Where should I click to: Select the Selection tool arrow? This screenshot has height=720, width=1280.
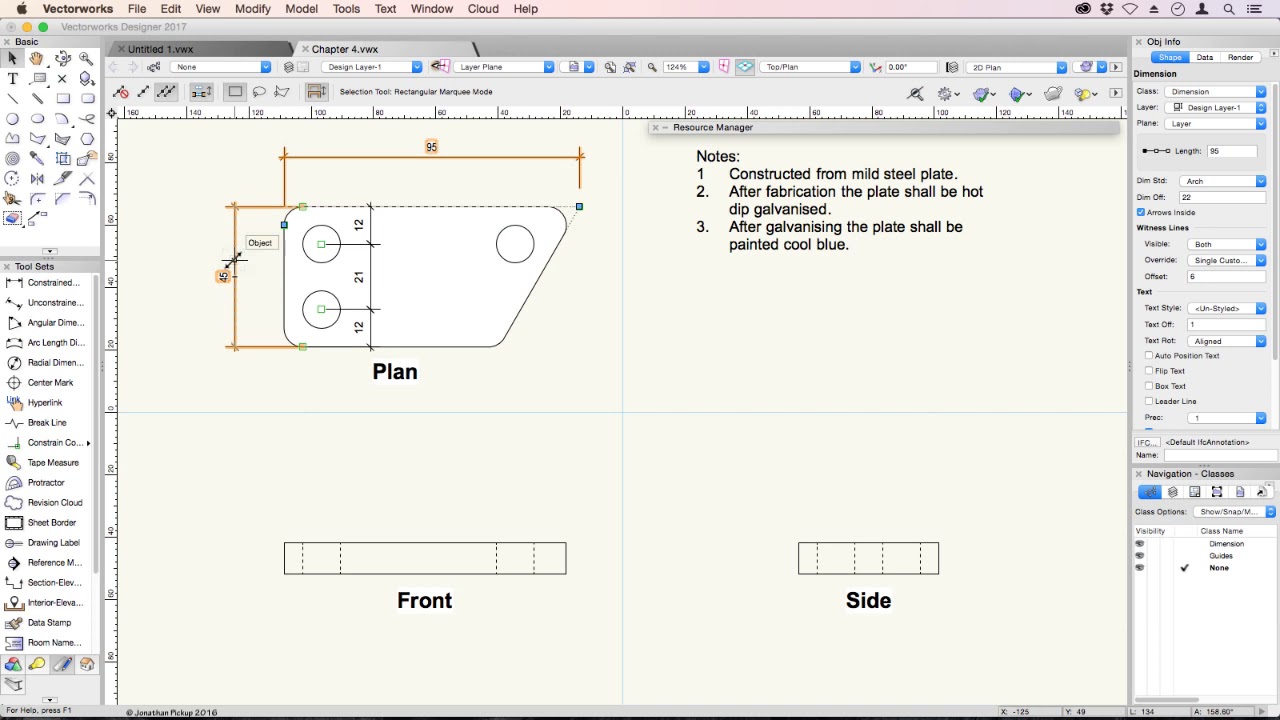click(x=12, y=57)
